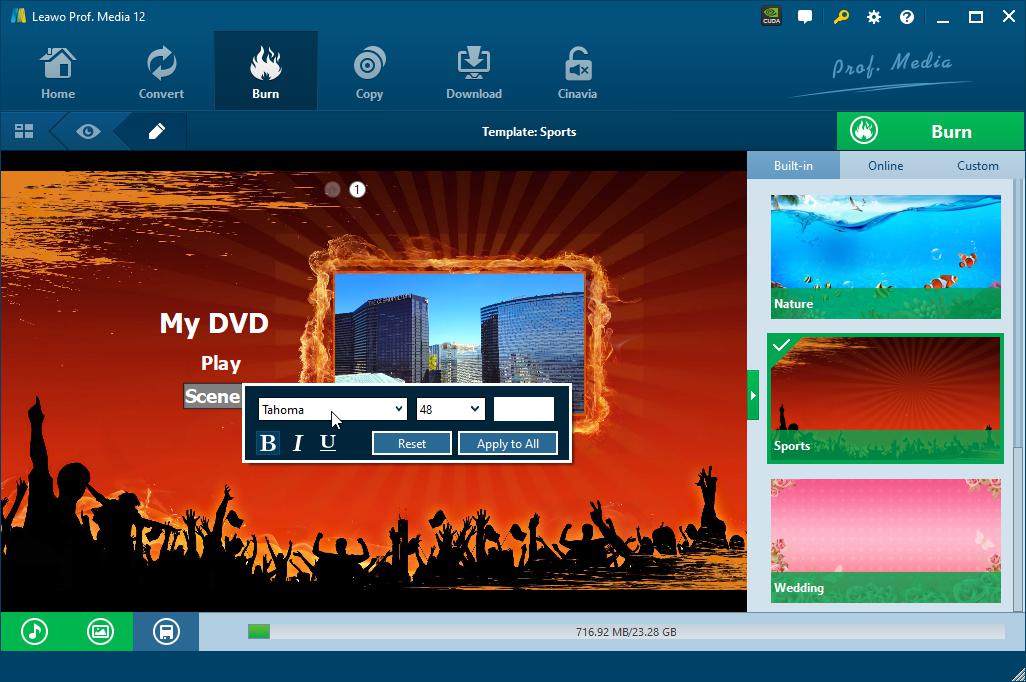Open the Cinavia removal module

click(x=577, y=73)
